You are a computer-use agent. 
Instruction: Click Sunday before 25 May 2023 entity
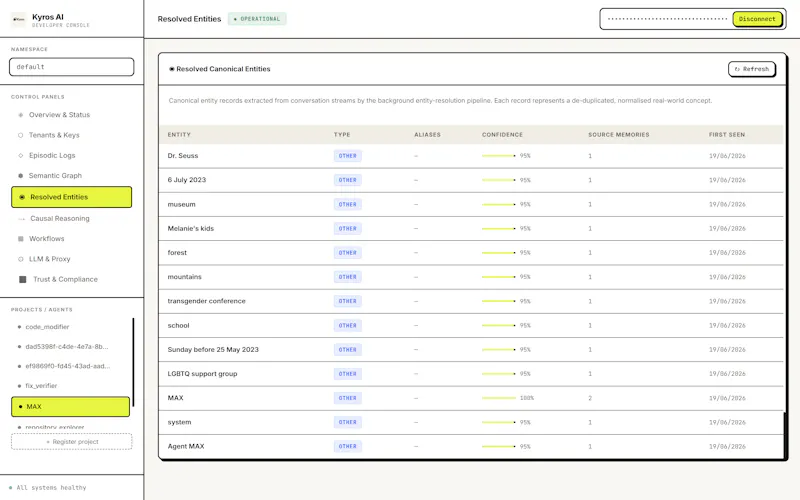coord(213,349)
